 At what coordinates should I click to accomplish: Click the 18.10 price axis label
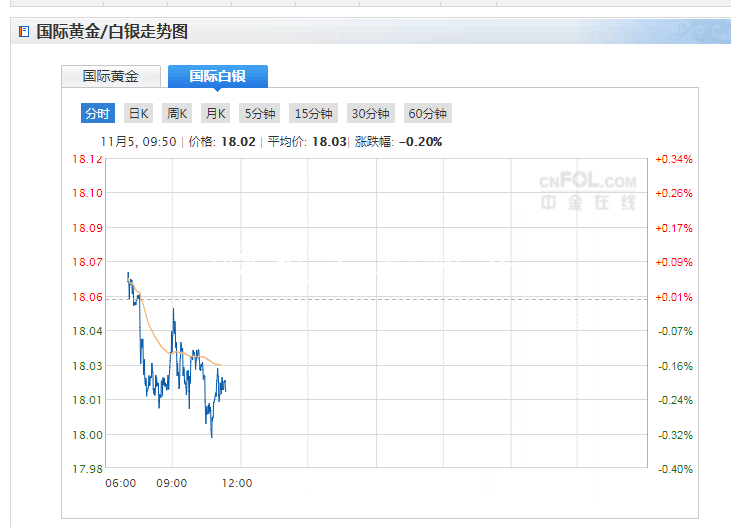87,193
